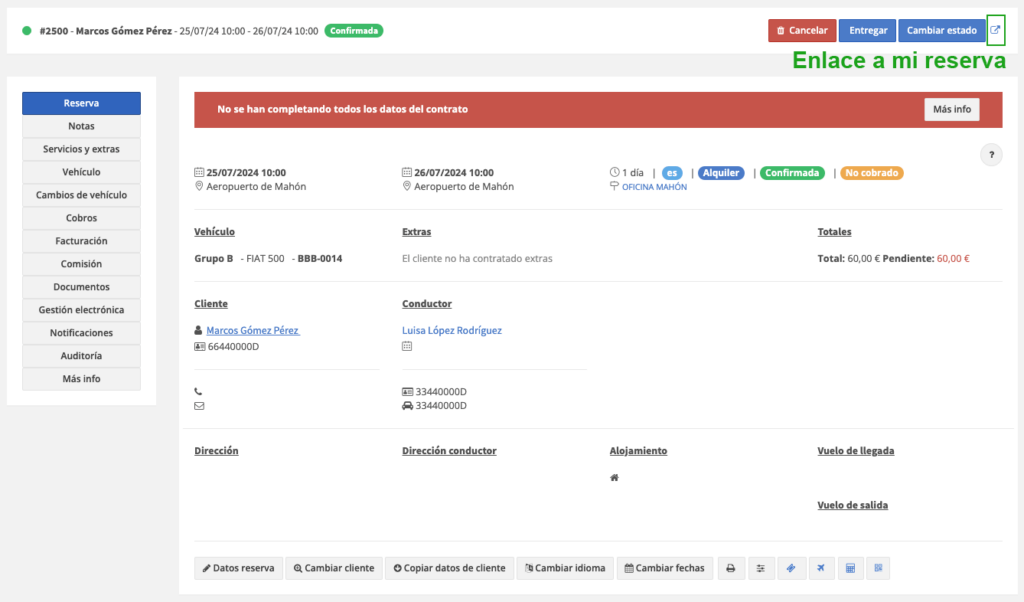Image resolution: width=1024 pixels, height=602 pixels.
Task: Open the Notificaciones tab
Action: point(82,333)
